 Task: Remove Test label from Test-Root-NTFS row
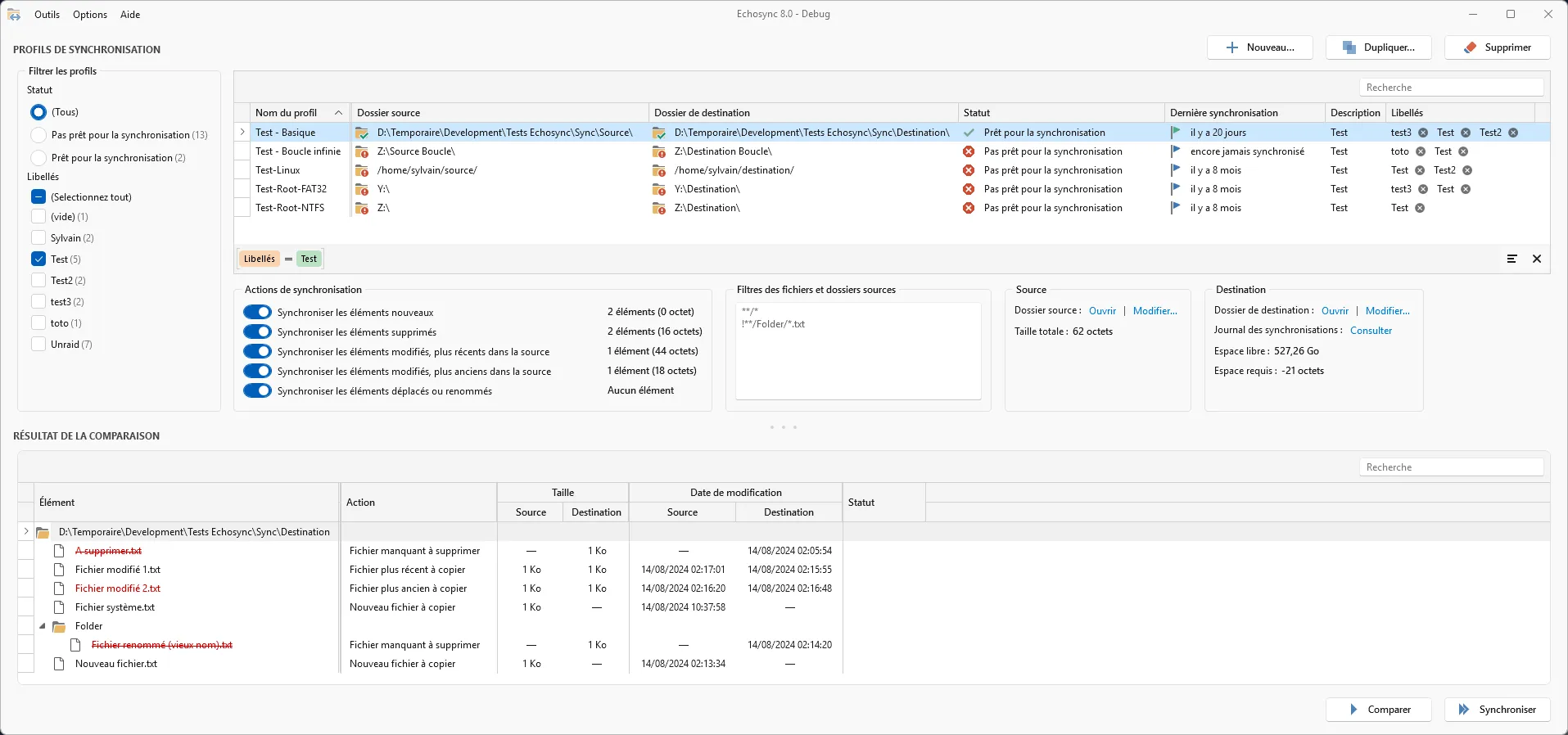pyautogui.click(x=1420, y=208)
